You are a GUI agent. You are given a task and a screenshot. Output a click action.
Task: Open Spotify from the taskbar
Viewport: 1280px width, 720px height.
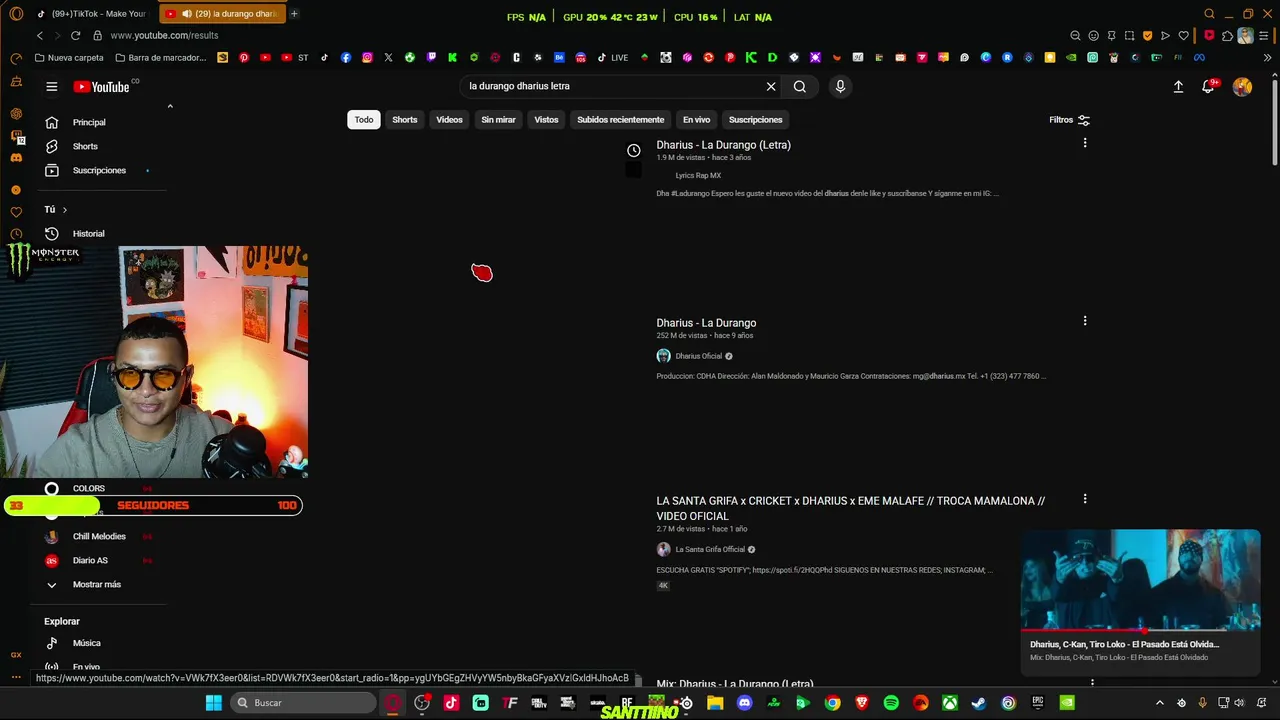click(x=891, y=703)
